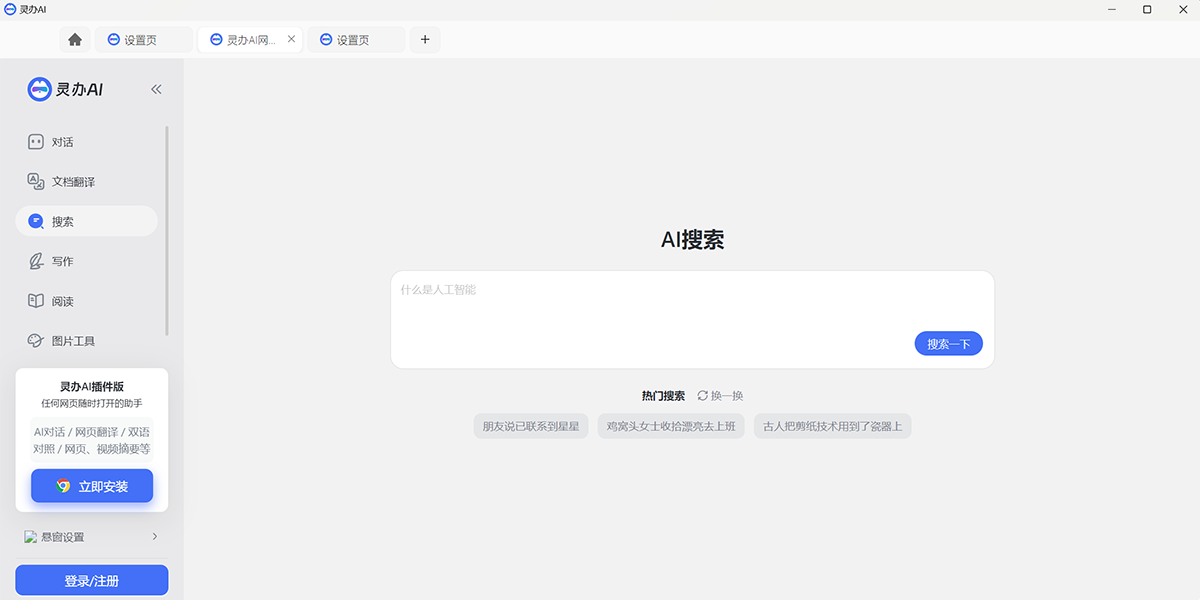Click the Chrome icon in 立即安装
The height and width of the screenshot is (600, 1200).
pyautogui.click(x=63, y=486)
